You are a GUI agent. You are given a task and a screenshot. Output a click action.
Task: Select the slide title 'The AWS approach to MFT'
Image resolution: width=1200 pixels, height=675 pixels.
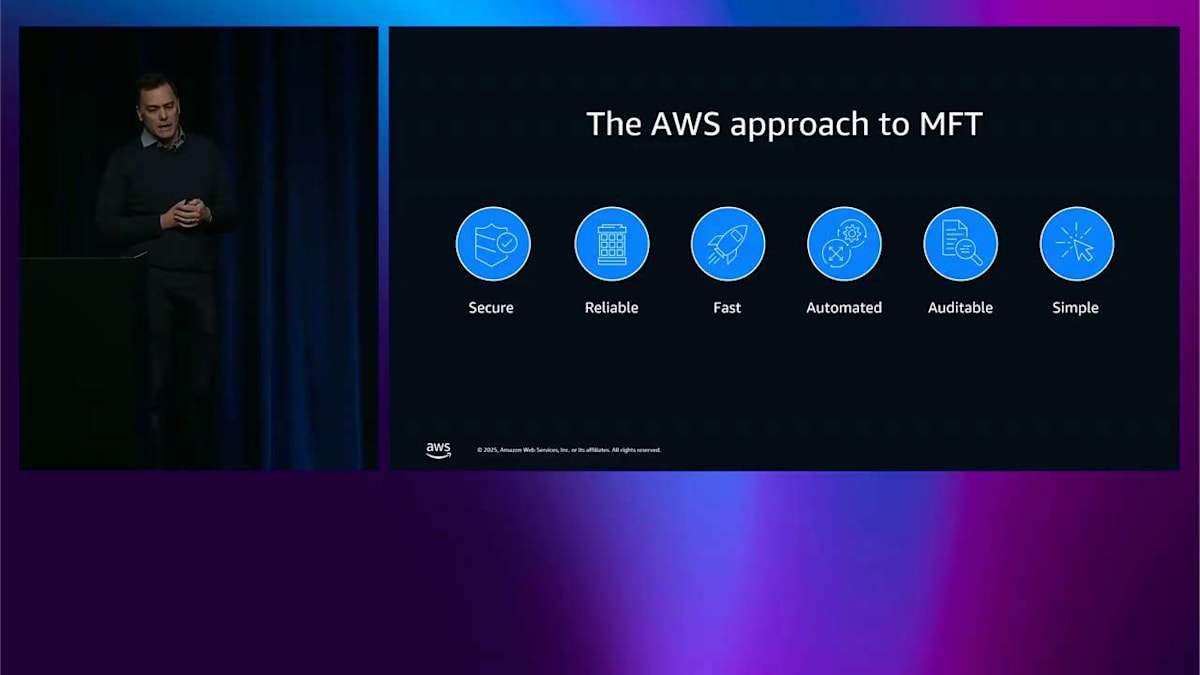click(784, 124)
